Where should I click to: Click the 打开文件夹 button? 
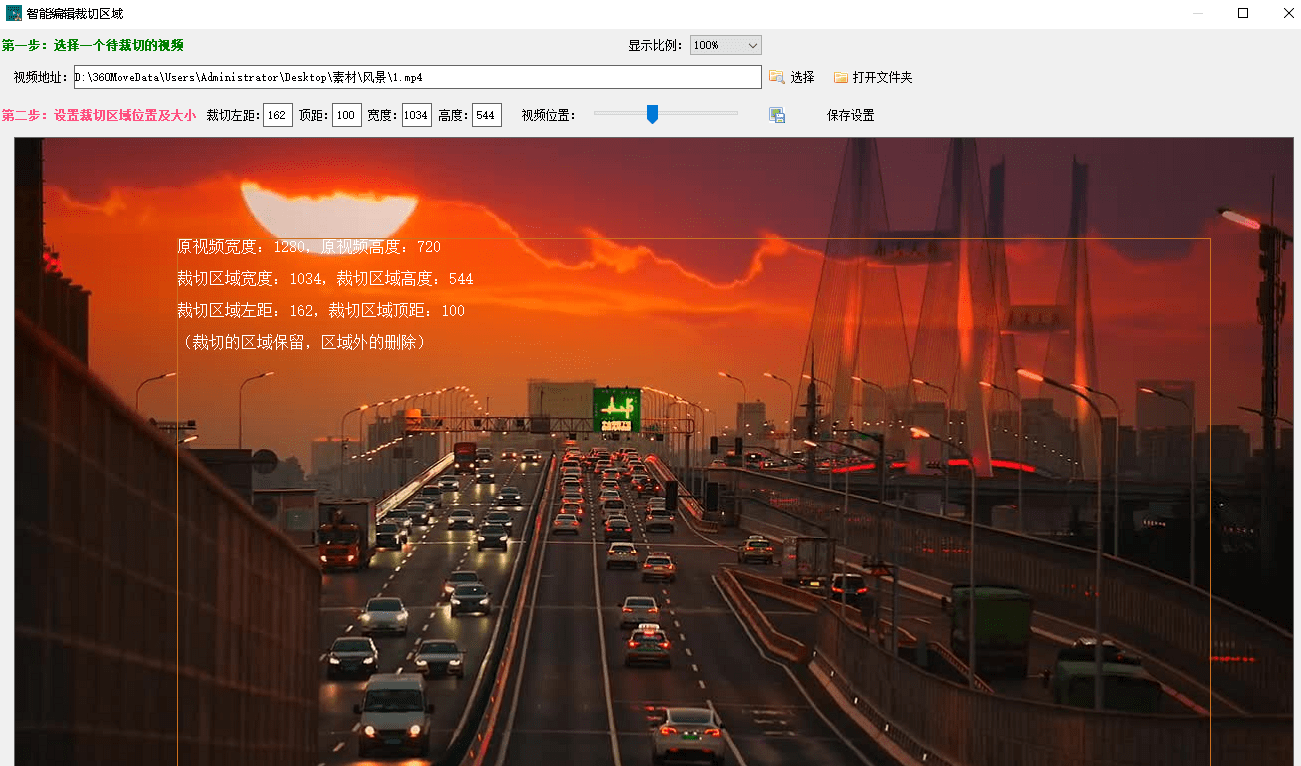click(882, 77)
